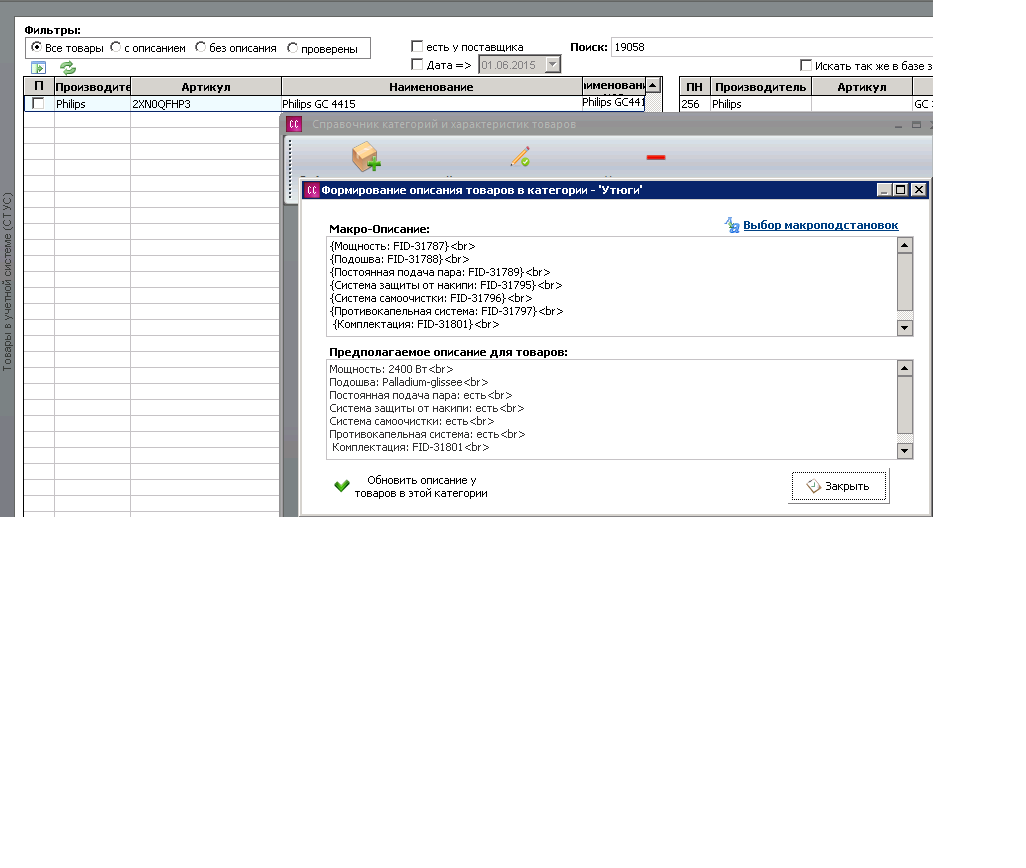Click up arrow of left products table scrollbar
The image size is (1026, 868).
tap(653, 85)
